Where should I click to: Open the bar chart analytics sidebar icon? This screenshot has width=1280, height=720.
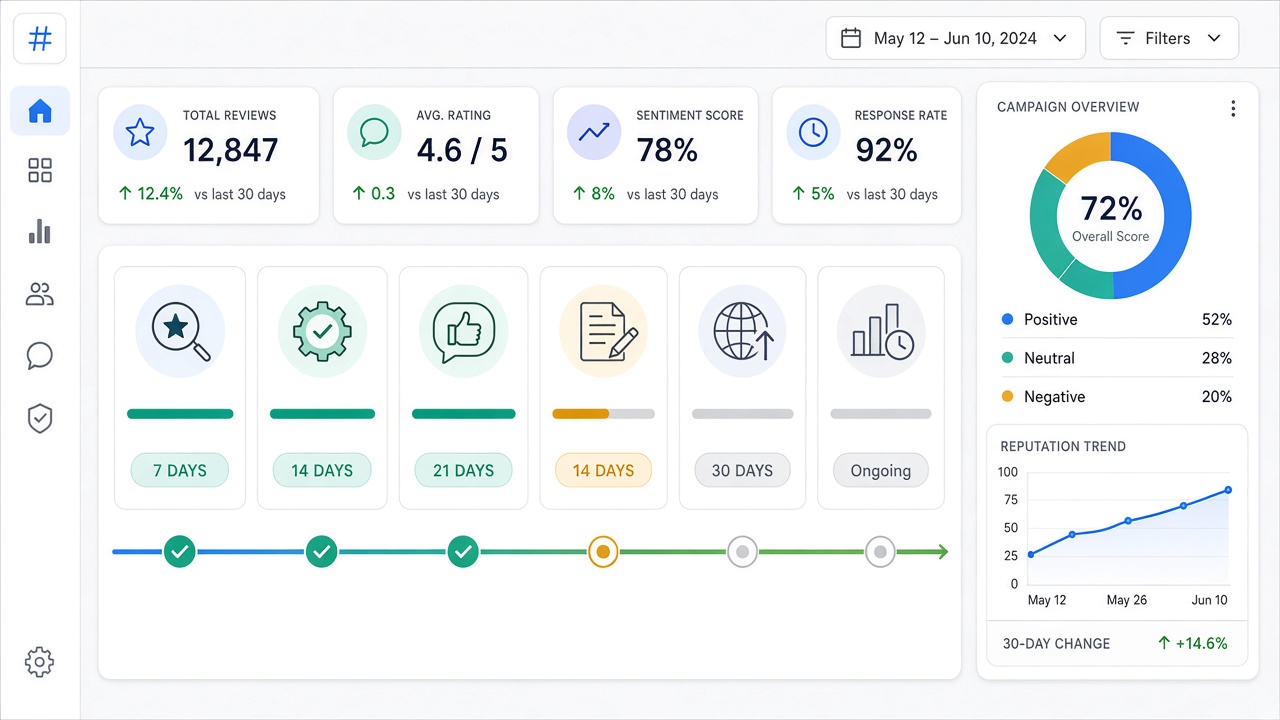[40, 232]
